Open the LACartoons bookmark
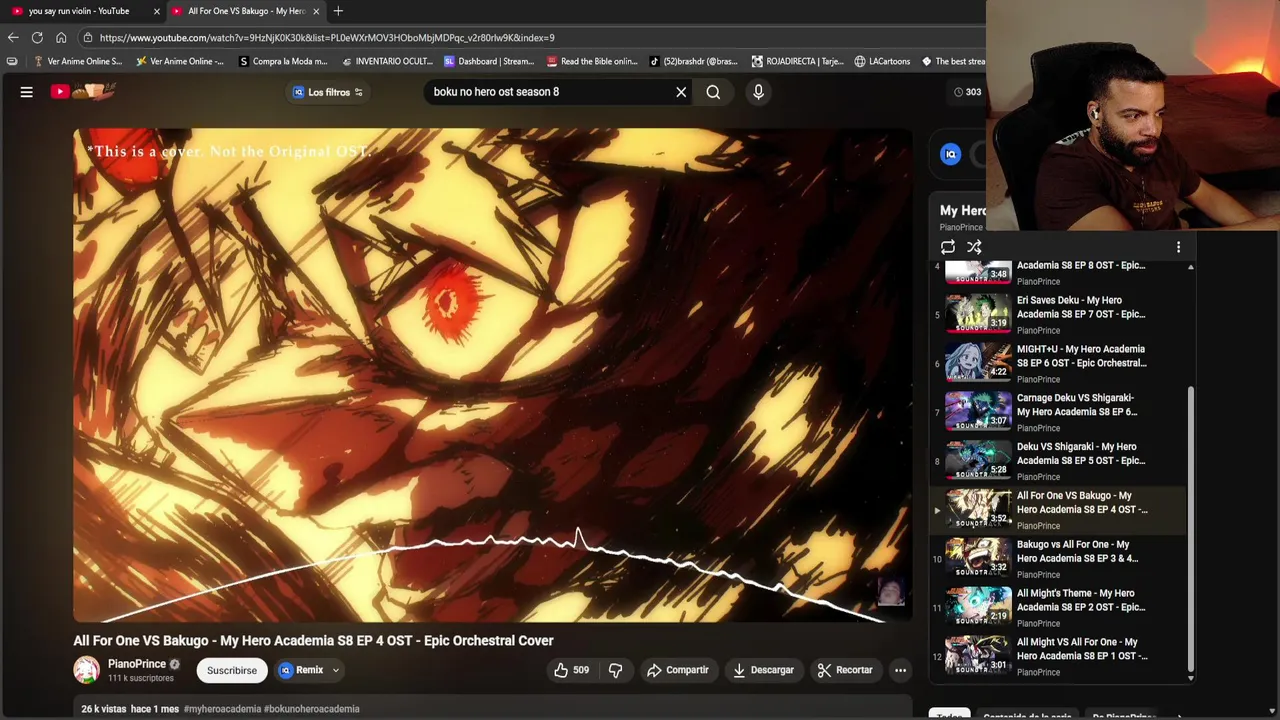 (882, 61)
